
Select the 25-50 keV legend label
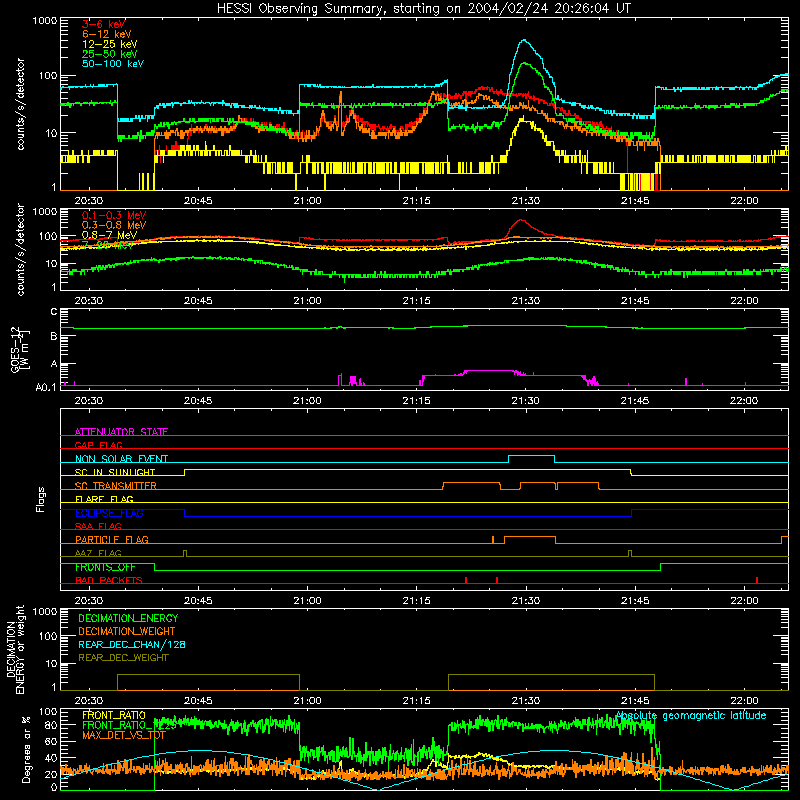[x=110, y=54]
